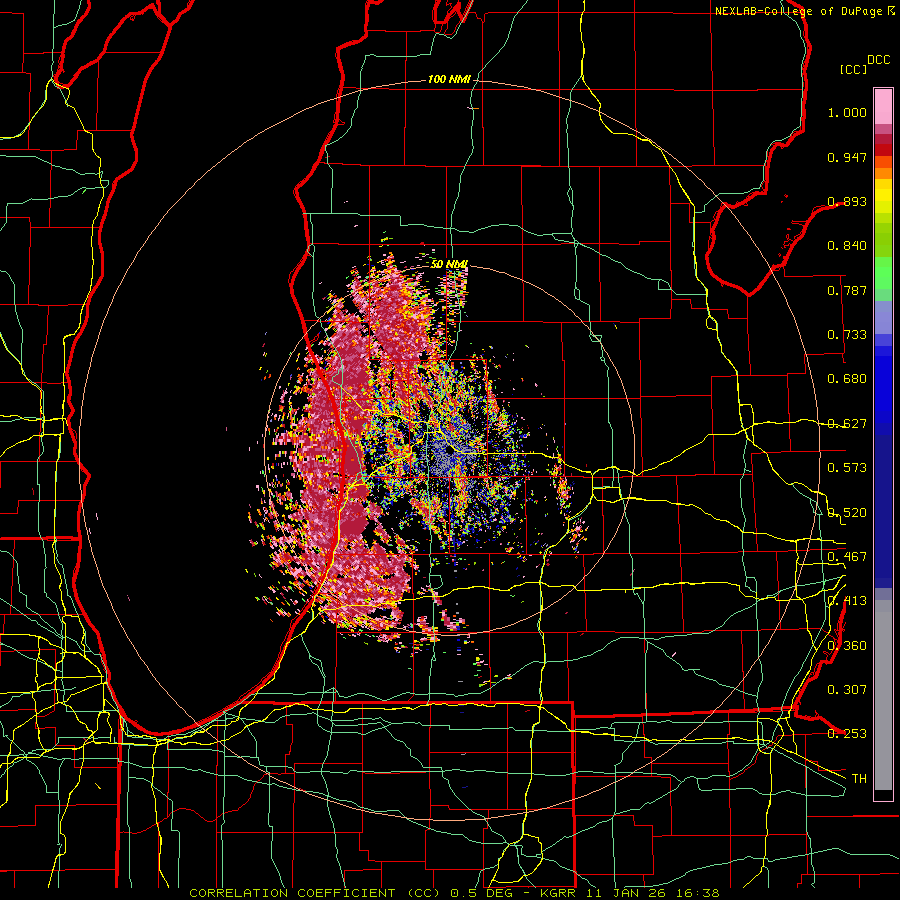Click the radar site center point
Image resolution: width=900 pixels, height=900 pixels.
coord(450,451)
